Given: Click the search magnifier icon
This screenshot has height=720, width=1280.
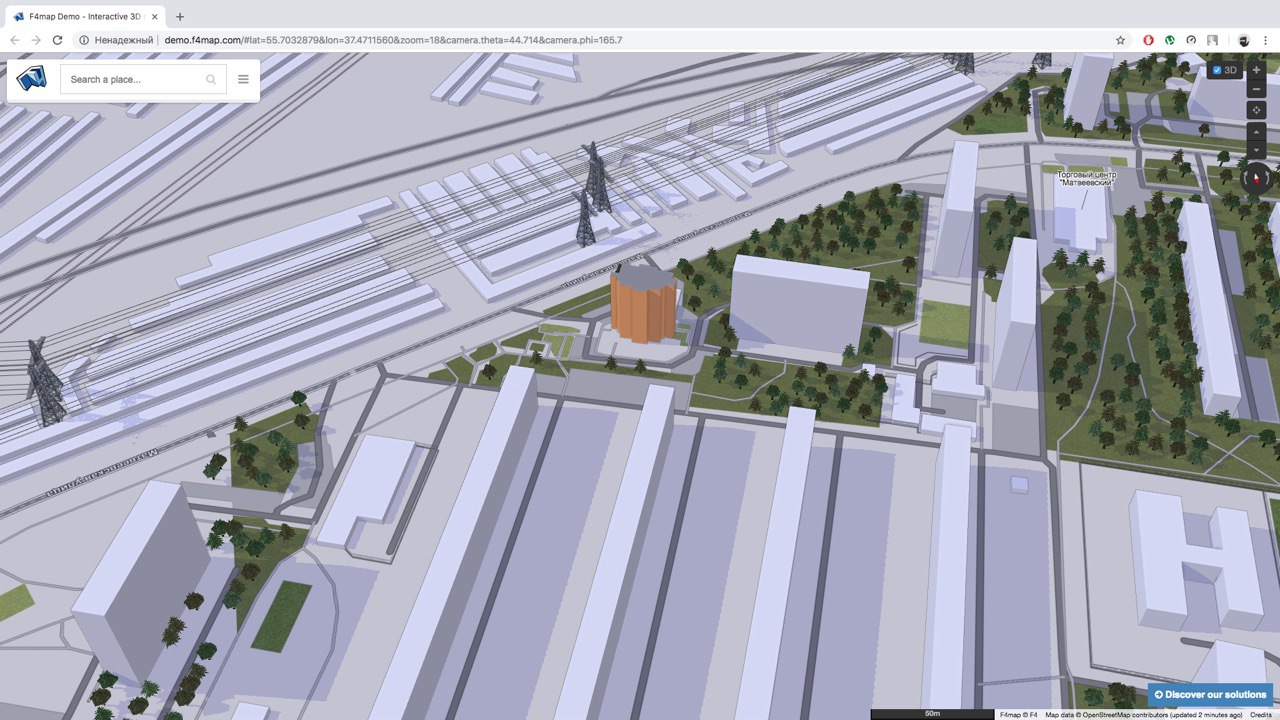Looking at the screenshot, I should (211, 79).
